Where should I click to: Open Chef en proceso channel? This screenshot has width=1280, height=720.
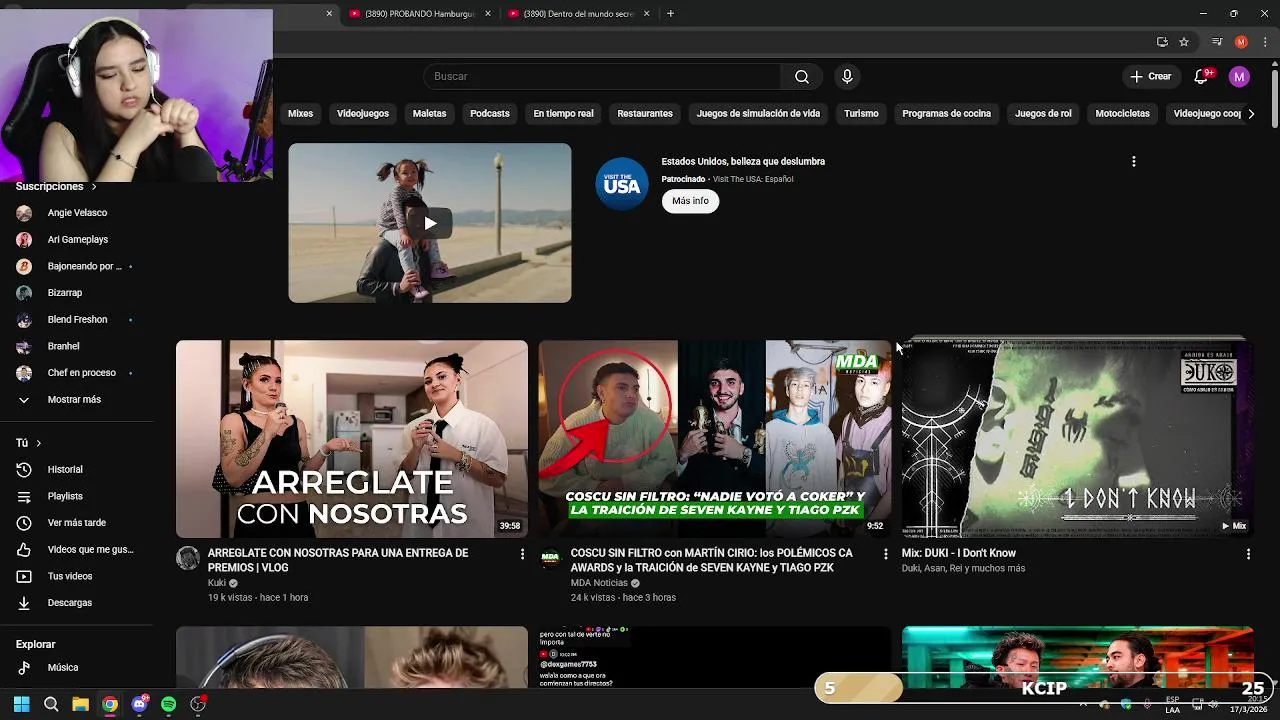77,373
